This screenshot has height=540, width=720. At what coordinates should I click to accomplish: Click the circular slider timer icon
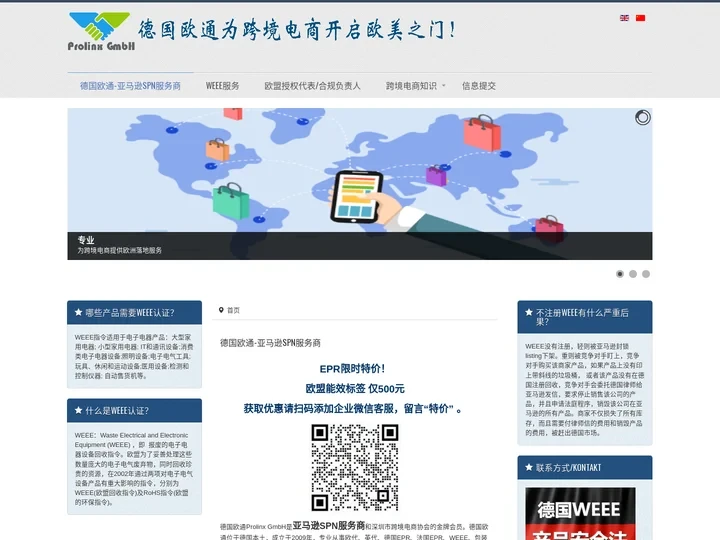pos(642,118)
